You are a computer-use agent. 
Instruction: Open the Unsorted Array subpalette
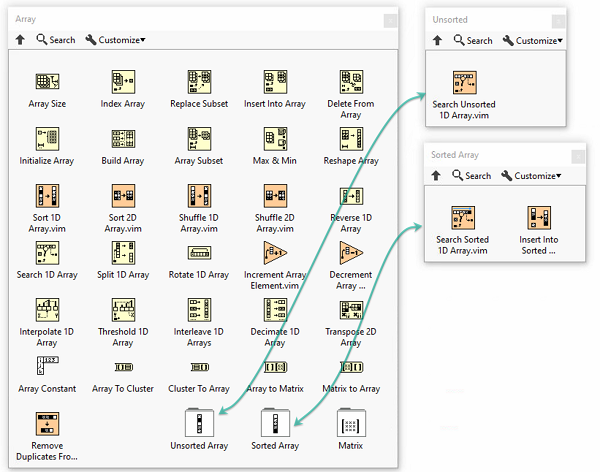tap(199, 423)
